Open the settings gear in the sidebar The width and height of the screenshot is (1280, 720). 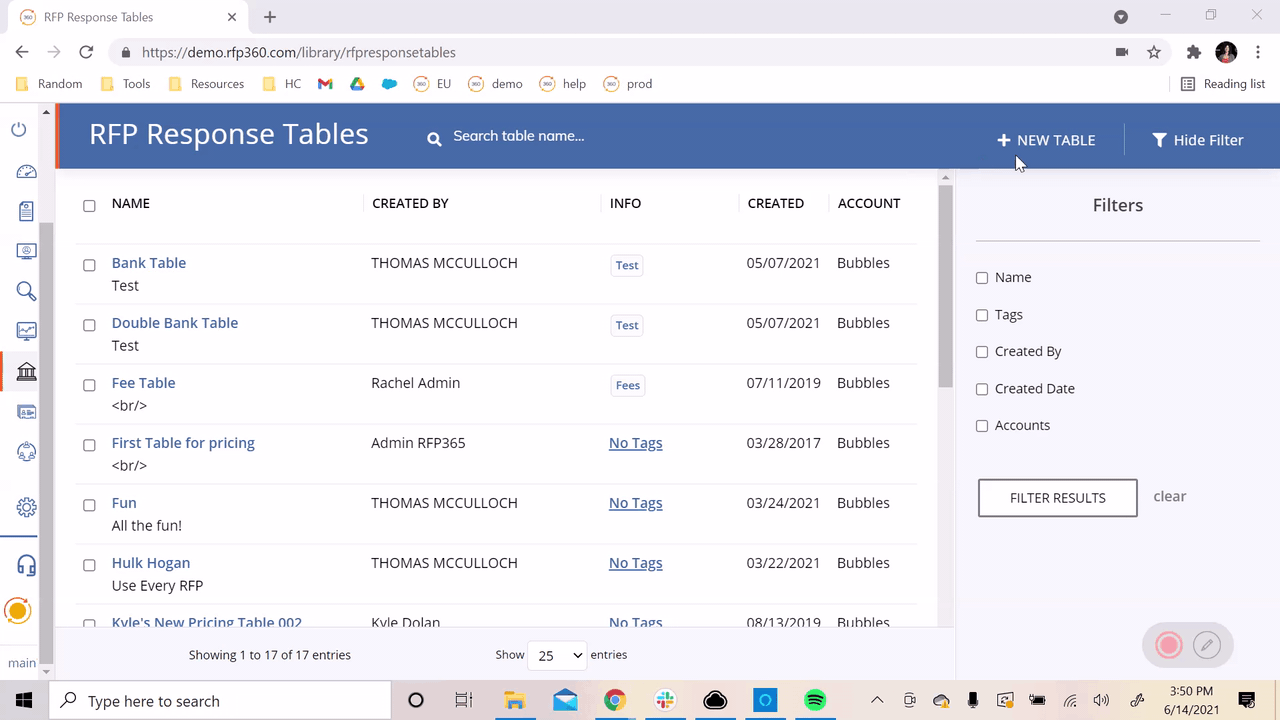pos(26,507)
